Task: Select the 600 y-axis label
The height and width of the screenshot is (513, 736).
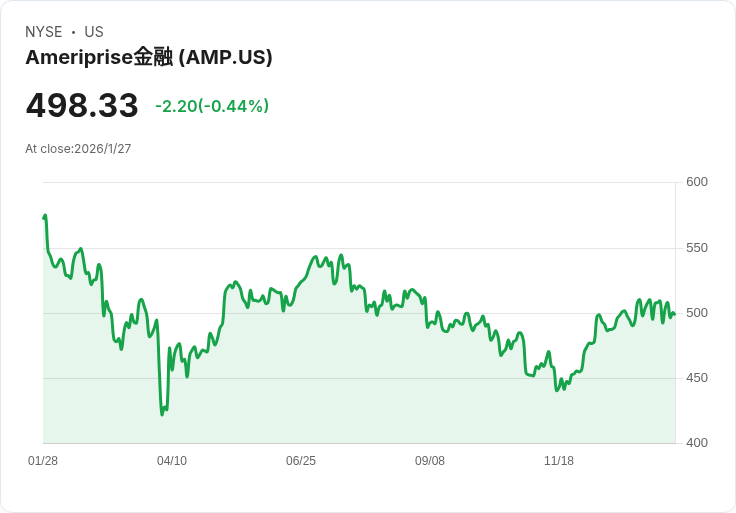Action: tap(697, 182)
